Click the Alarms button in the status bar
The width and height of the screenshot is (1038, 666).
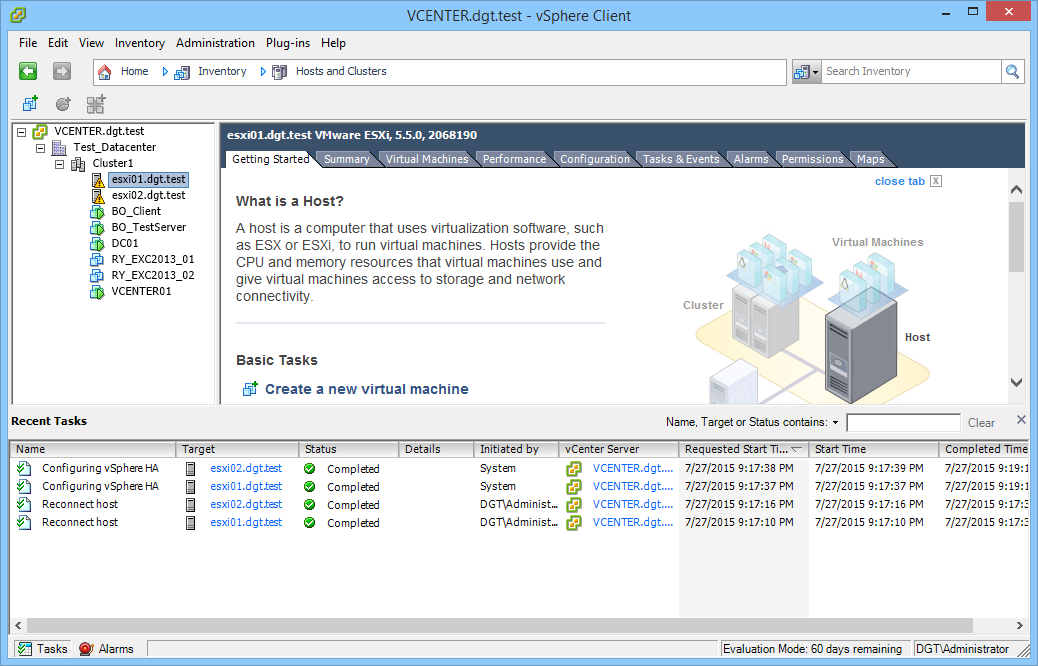click(107, 649)
